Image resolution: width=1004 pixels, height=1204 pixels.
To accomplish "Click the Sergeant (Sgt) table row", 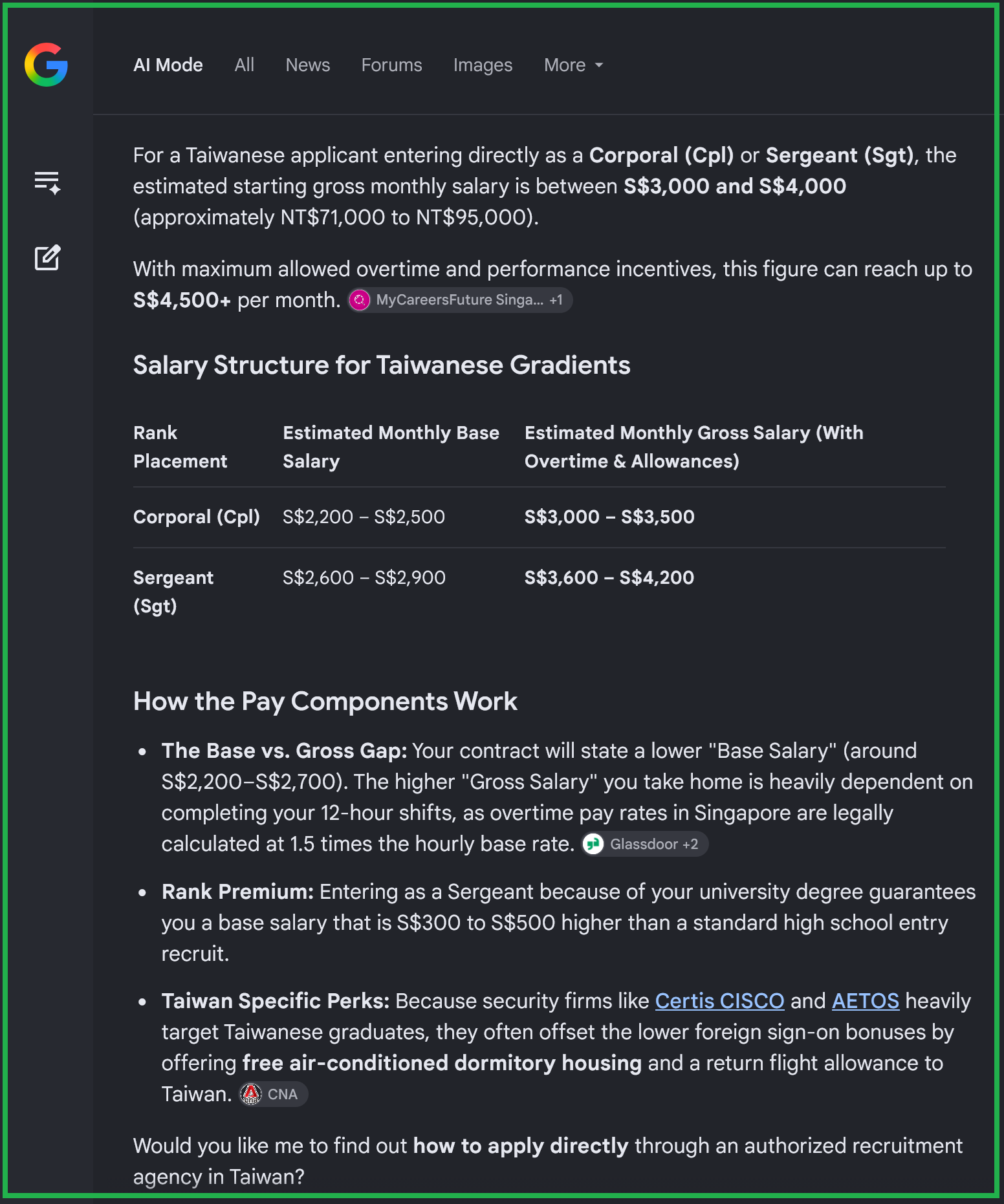I will 539,592.
